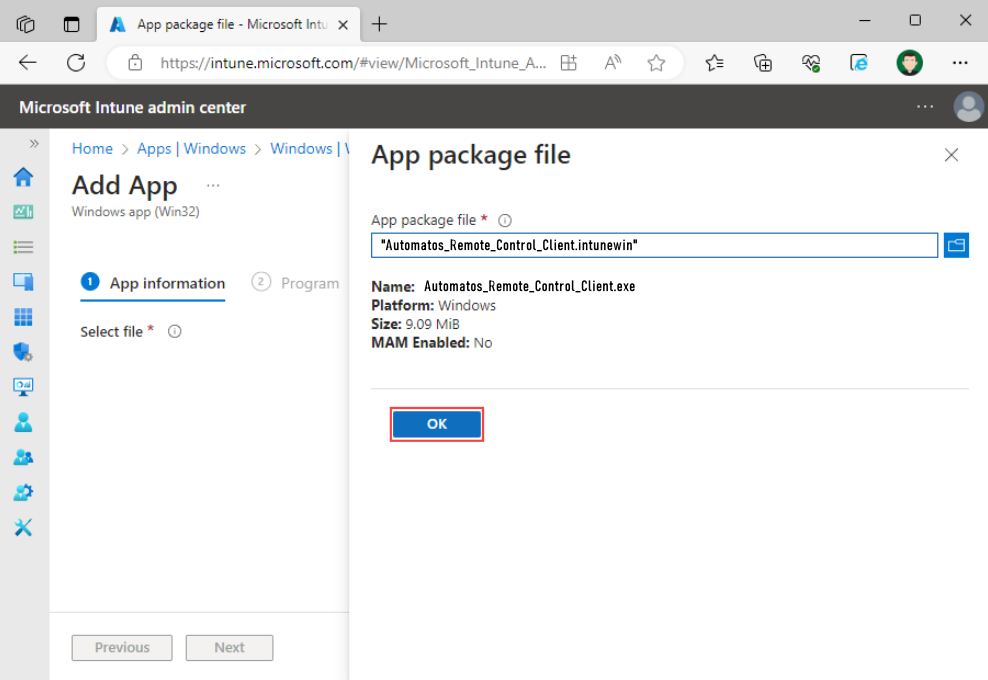
Task: Open the account avatar in Intune header
Action: coord(968,107)
